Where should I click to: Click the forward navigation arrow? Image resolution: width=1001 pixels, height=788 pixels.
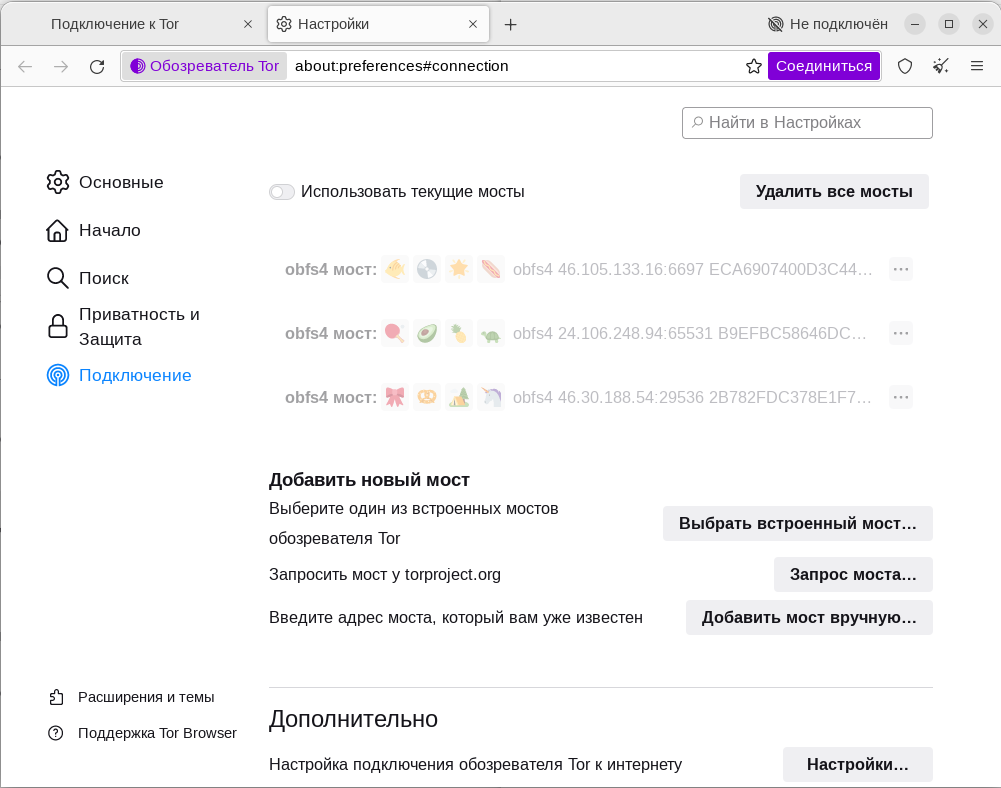pyautogui.click(x=61, y=66)
